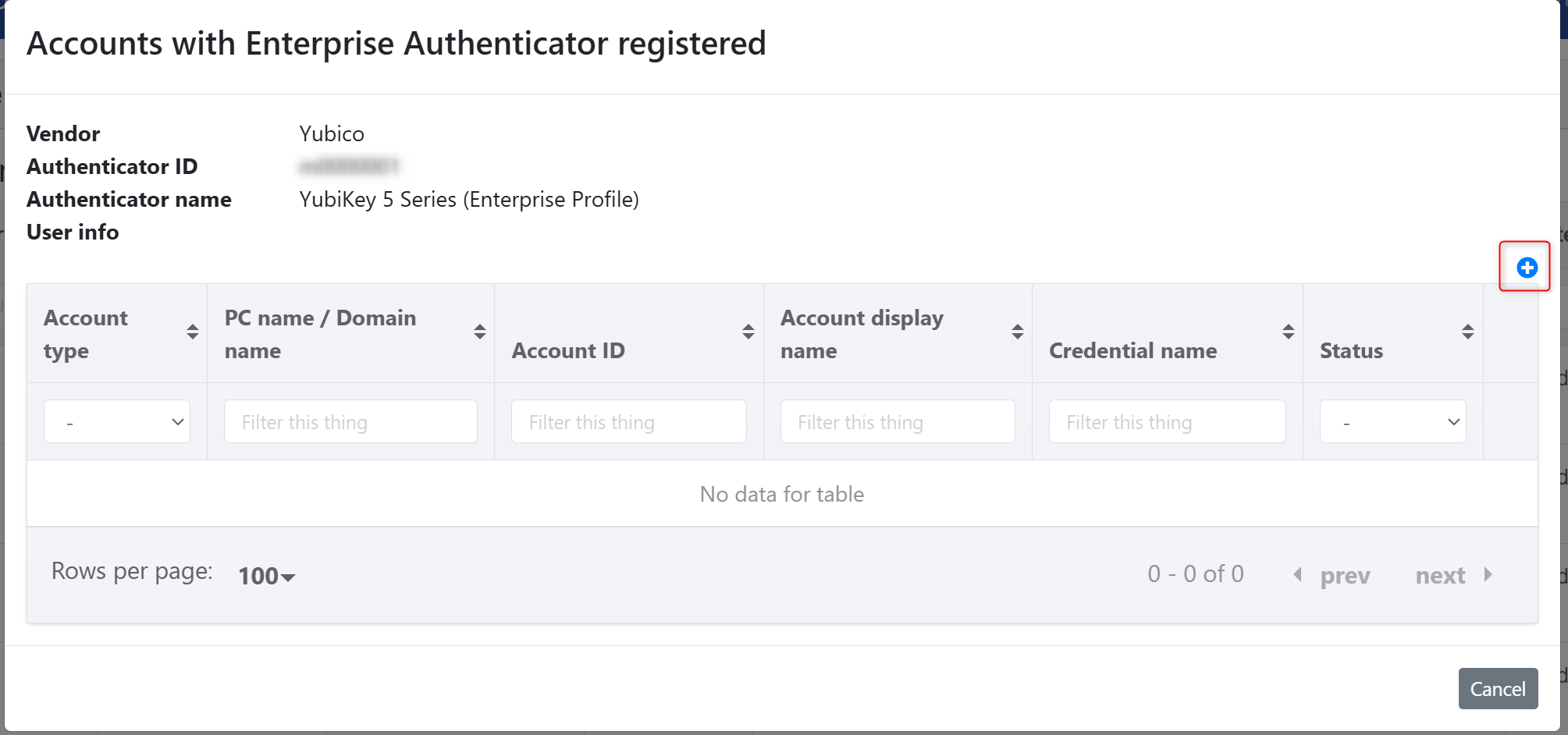The width and height of the screenshot is (1568, 735).
Task: Sort by Status column arrows
Action: tap(1467, 332)
